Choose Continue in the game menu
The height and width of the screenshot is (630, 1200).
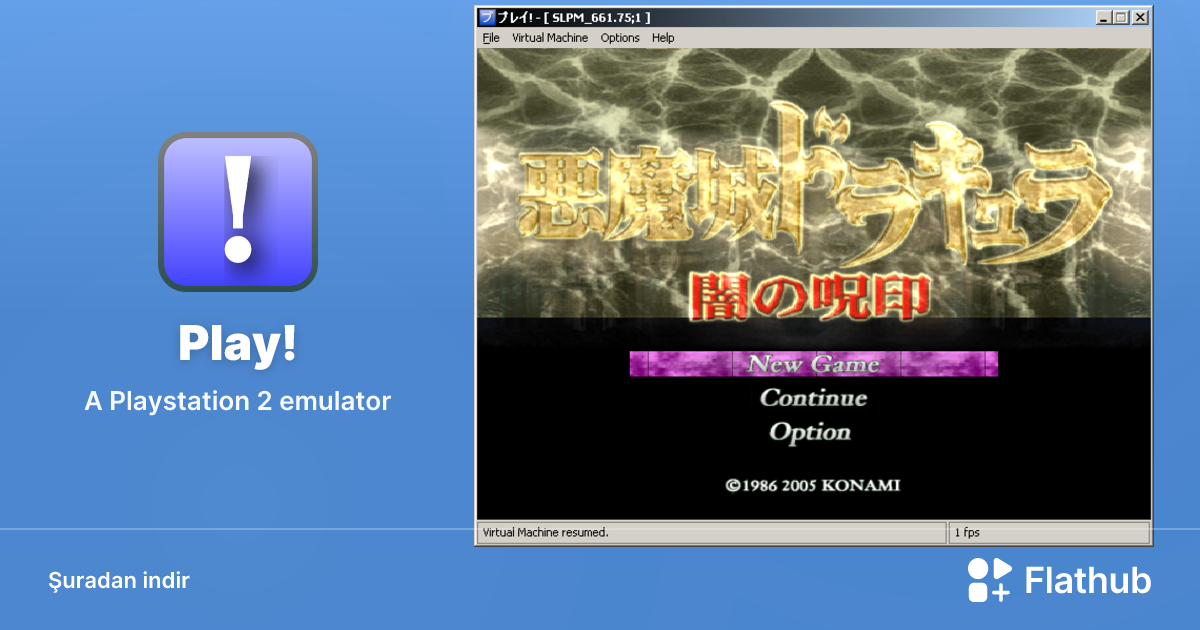click(813, 398)
